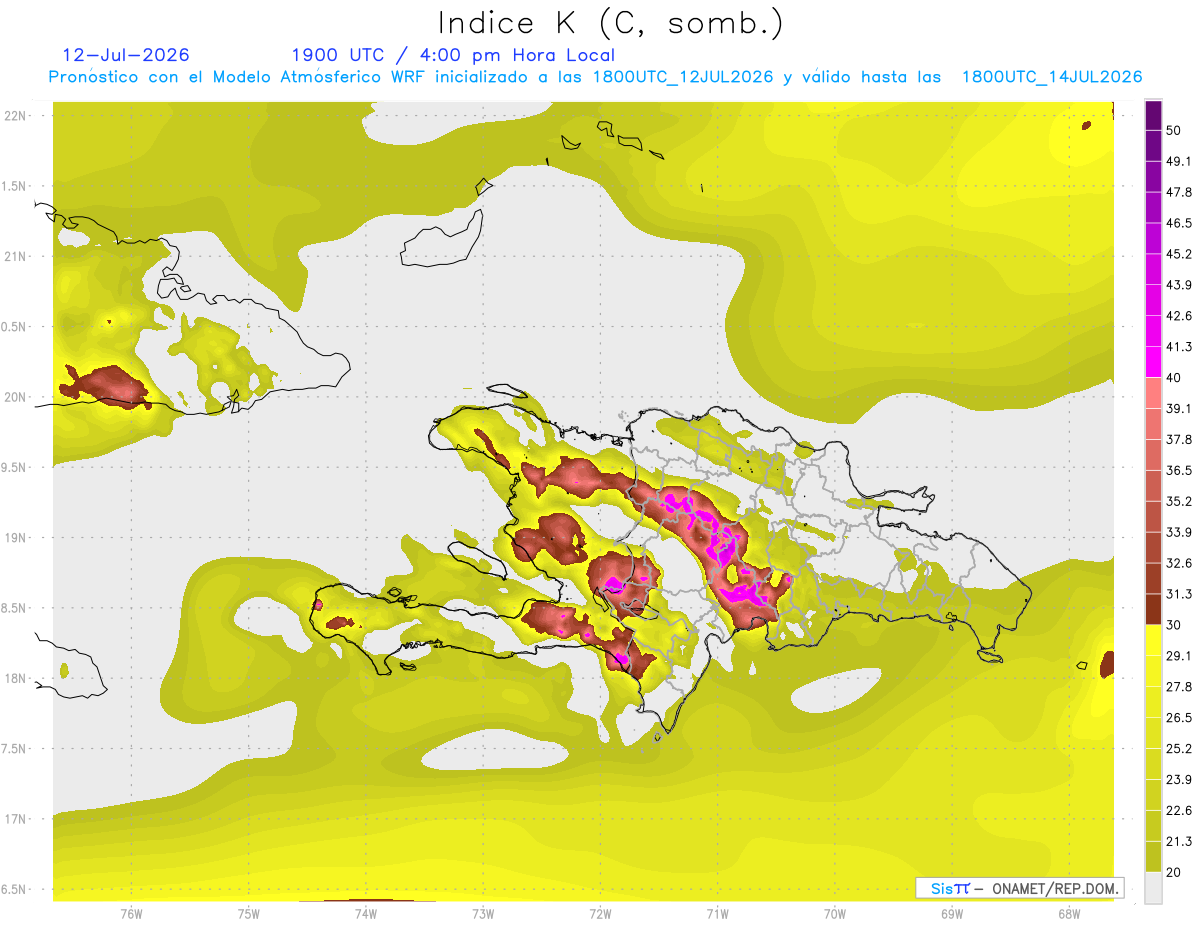Image resolution: width=1200 pixels, height=927 pixels.
Task: Click the colorbar value "49.1"
Action: click(x=1179, y=161)
